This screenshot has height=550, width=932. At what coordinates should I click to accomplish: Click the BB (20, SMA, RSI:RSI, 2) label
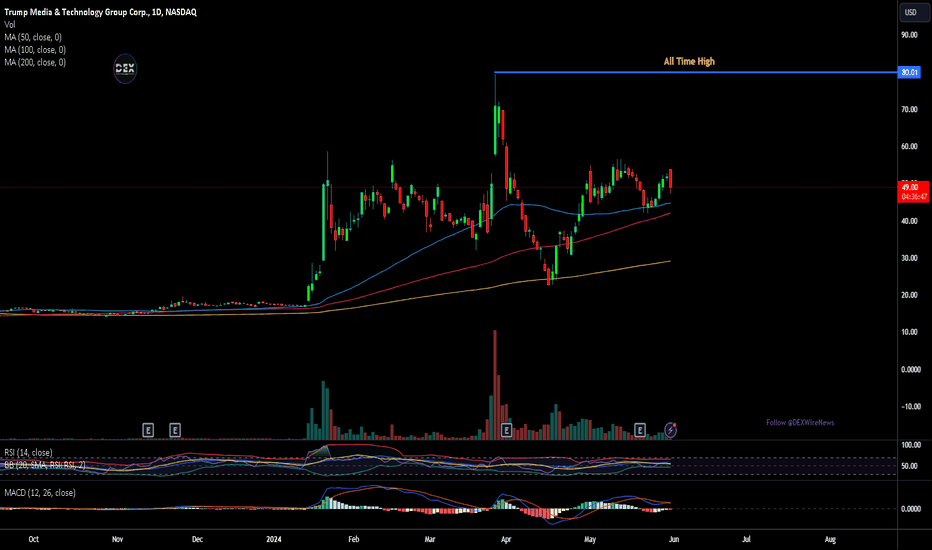[x=45, y=465]
